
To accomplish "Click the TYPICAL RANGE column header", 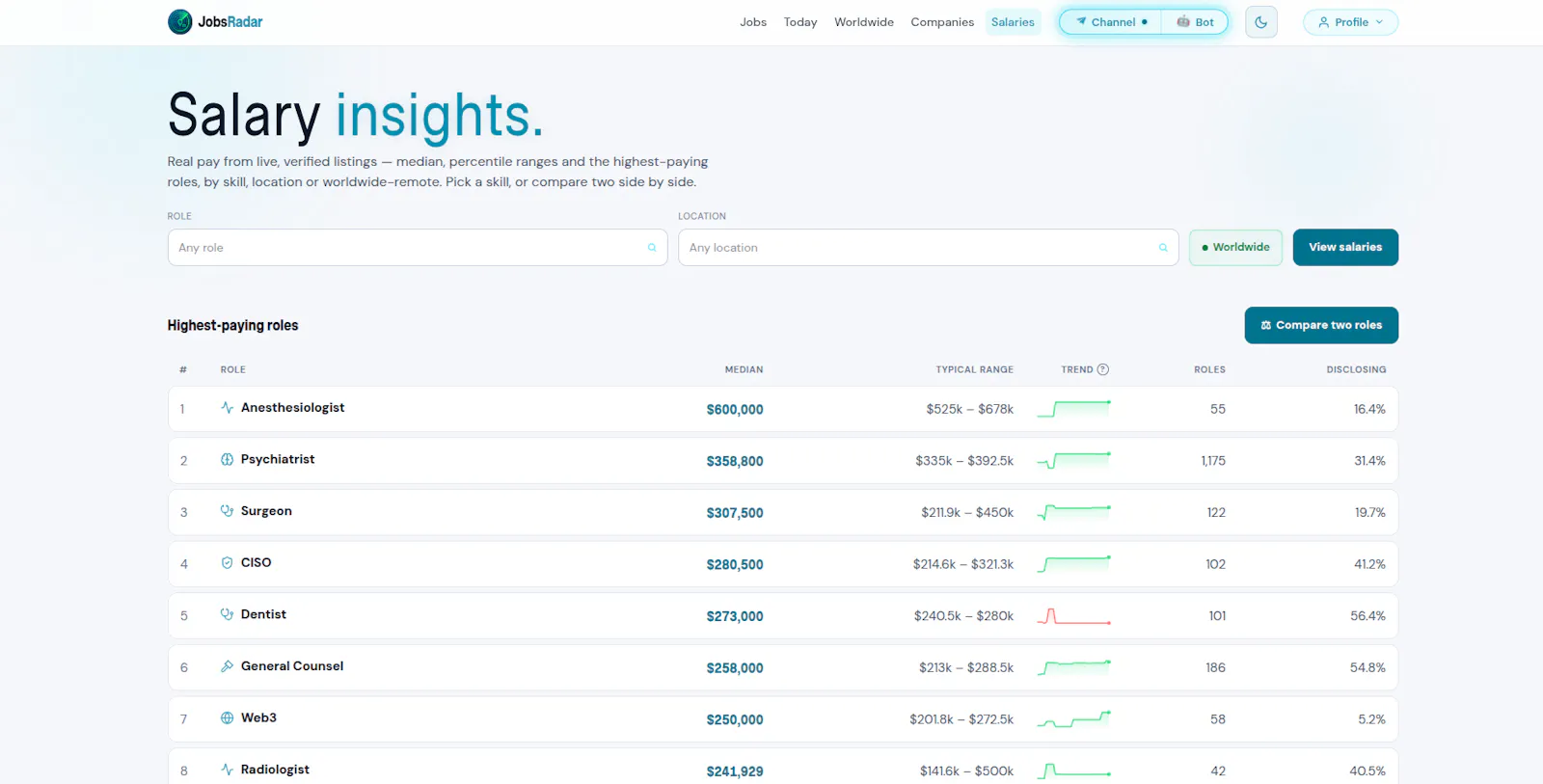I will [974, 369].
